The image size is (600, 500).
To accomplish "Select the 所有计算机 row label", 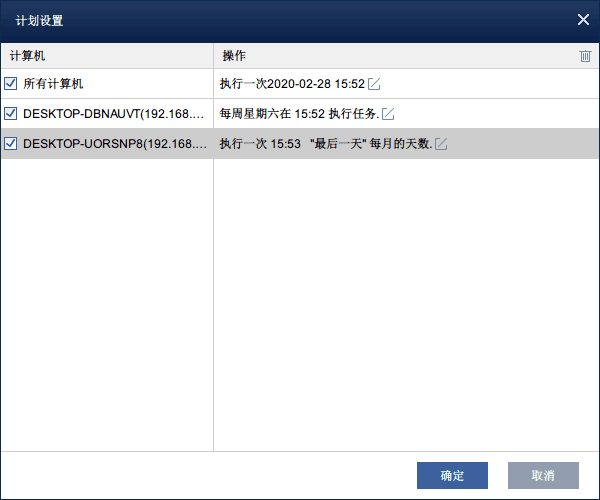I will pyautogui.click(x=53, y=83).
